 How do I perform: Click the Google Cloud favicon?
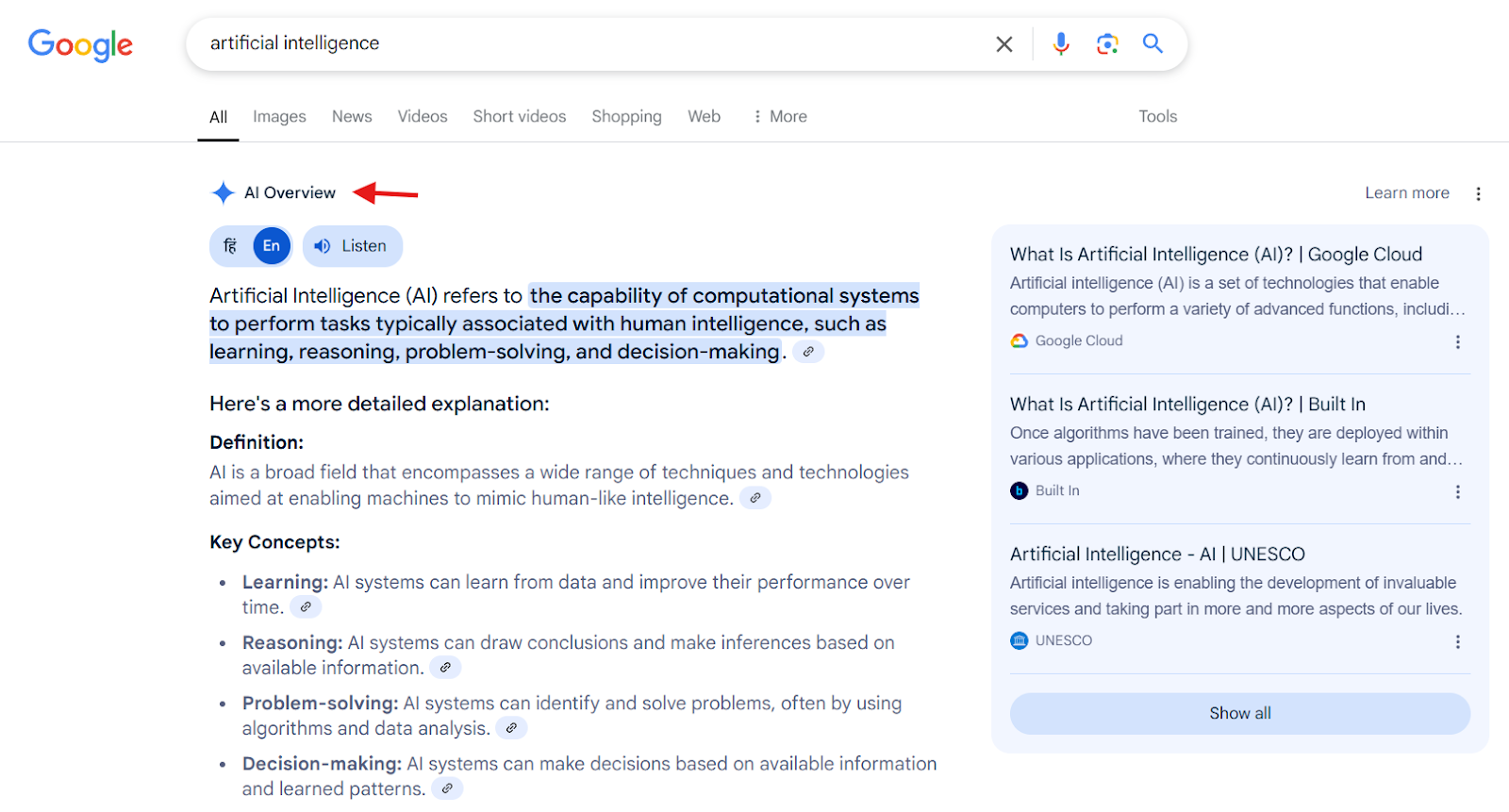point(1020,341)
